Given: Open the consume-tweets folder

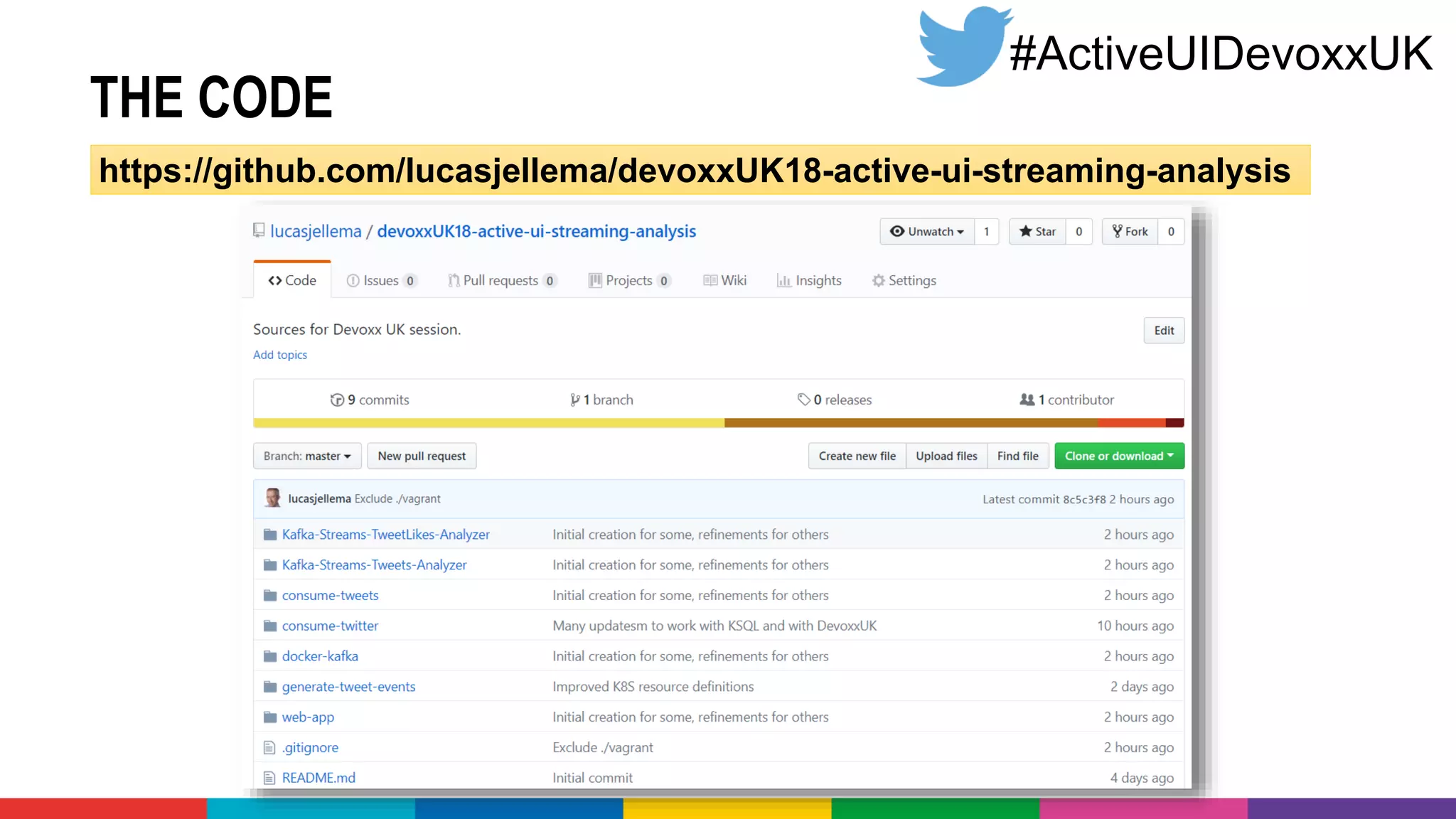Looking at the screenshot, I should click(331, 596).
